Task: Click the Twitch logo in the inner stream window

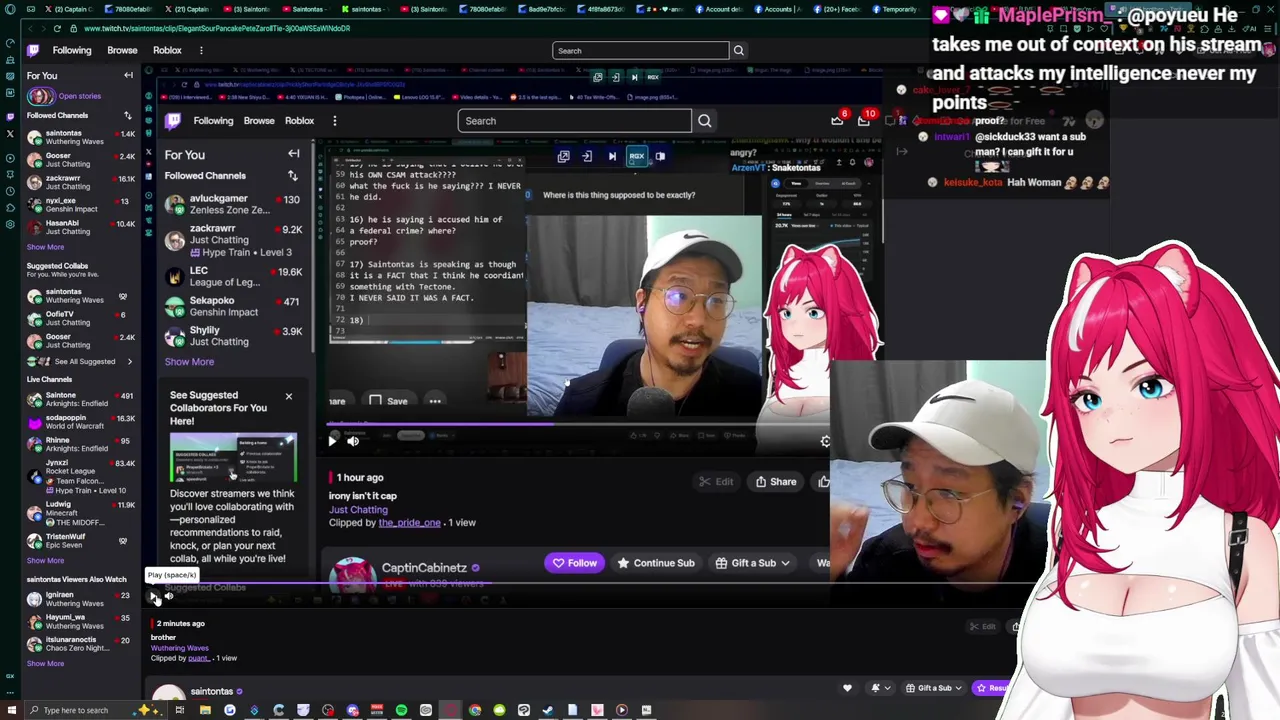Action: click(x=173, y=121)
